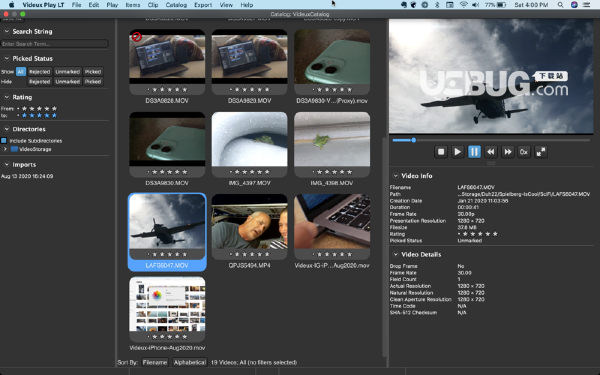Collapse the Rating filter section
This screenshot has width=600, height=375.
[7, 97]
